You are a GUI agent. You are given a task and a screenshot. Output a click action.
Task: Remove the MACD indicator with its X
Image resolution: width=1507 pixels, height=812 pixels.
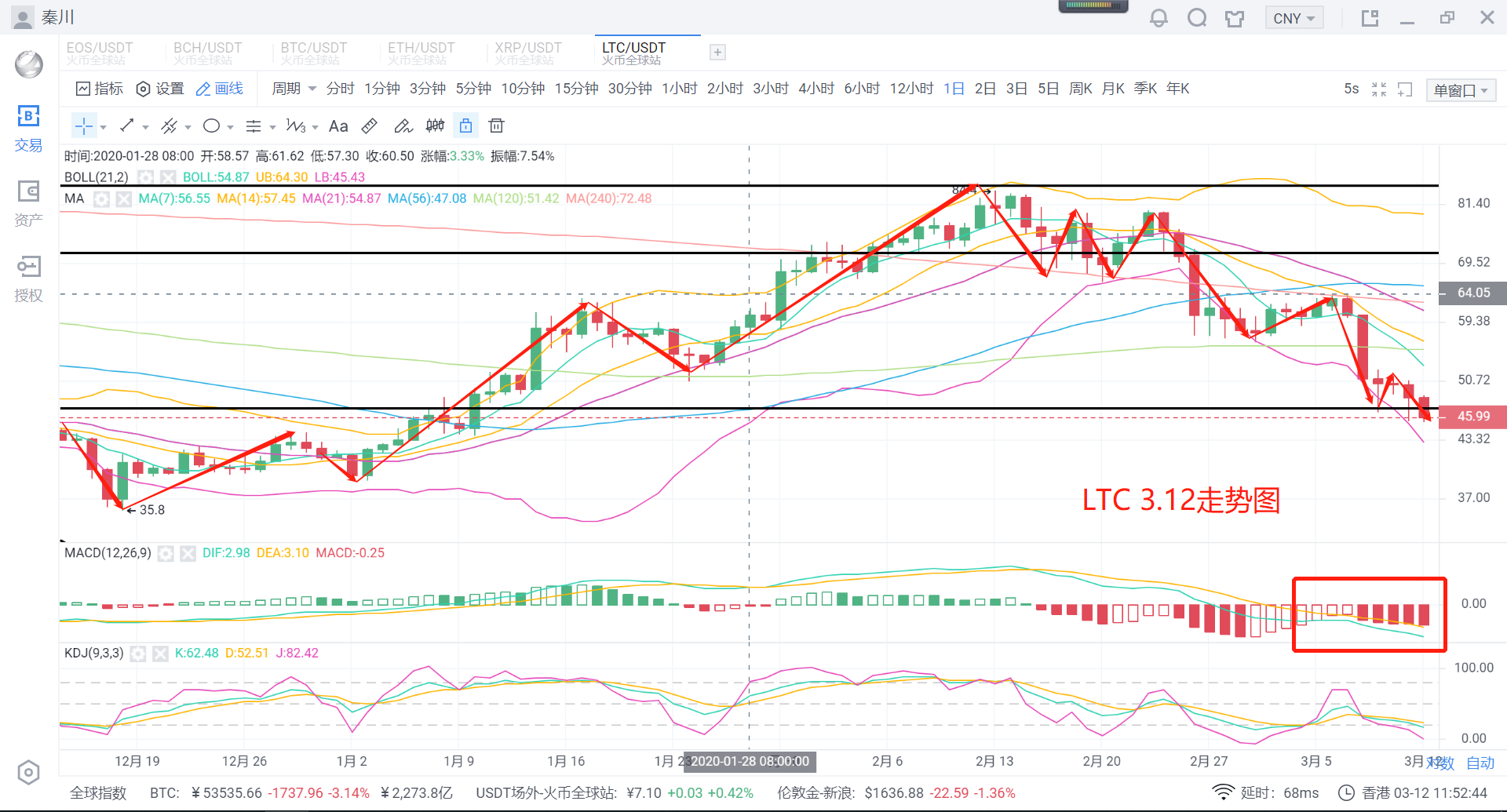coord(188,553)
